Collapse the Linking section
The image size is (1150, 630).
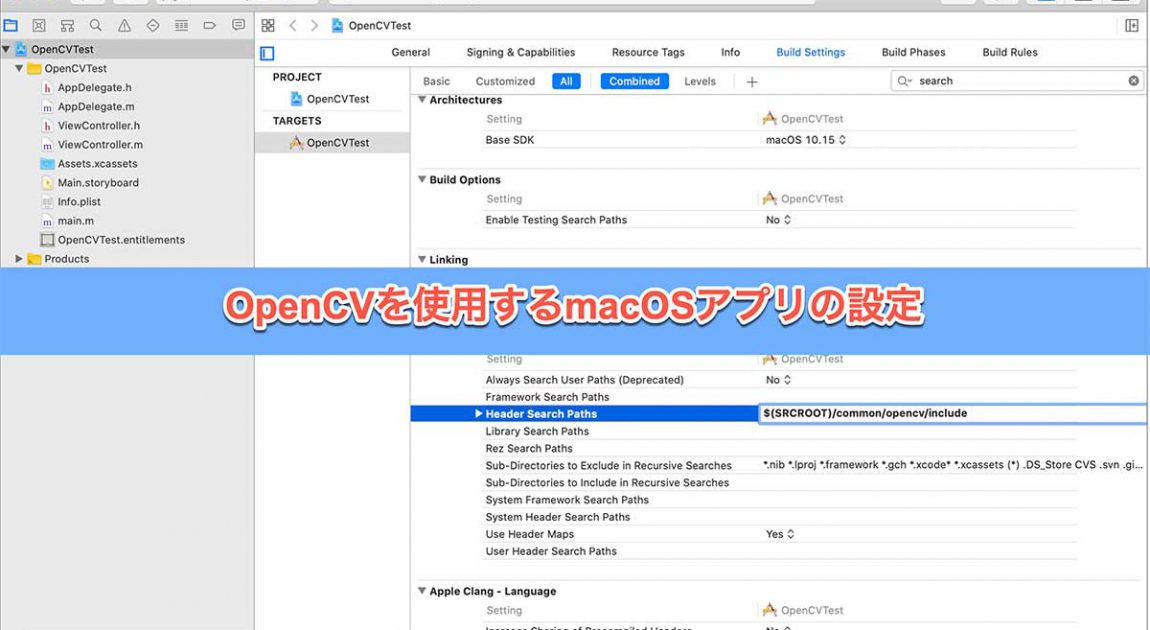click(x=422, y=260)
